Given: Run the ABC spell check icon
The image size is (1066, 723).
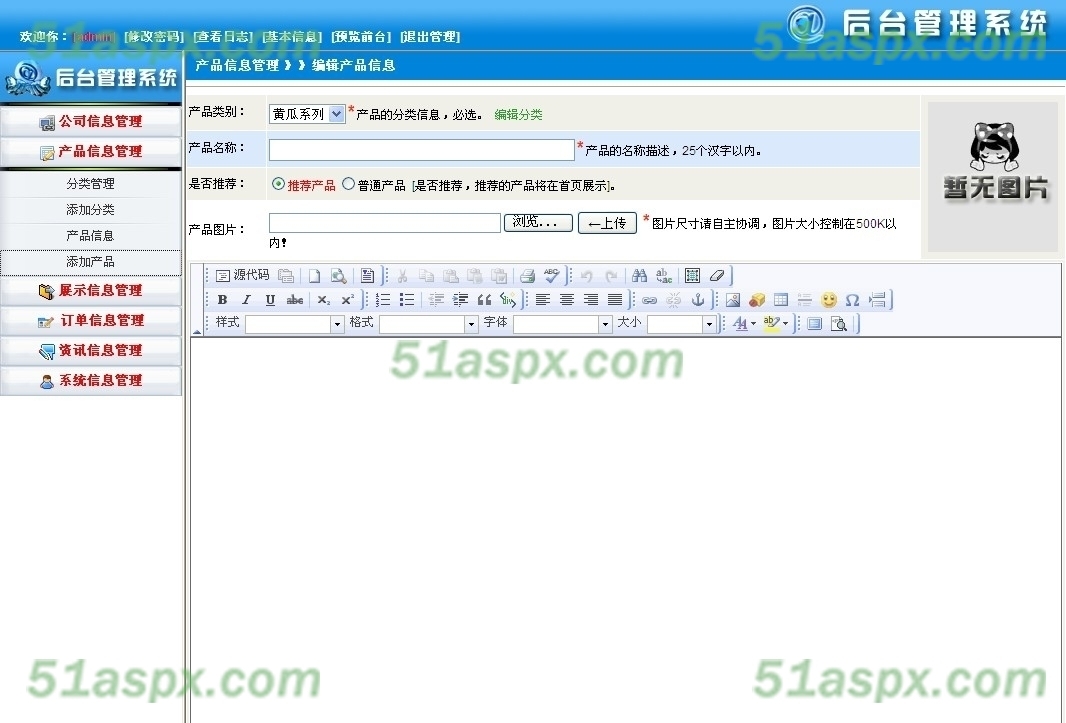Looking at the screenshot, I should click(x=551, y=275).
